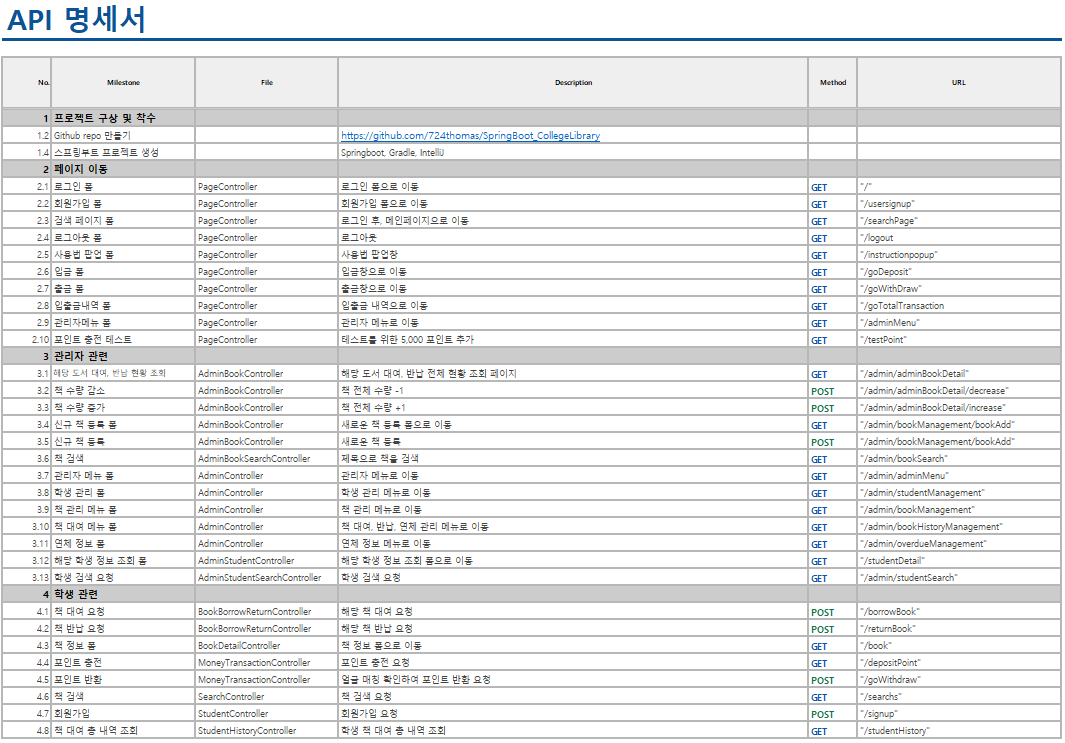Click the "/admin/adminBookDetail/decrease" URL cell
The image size is (1065, 743).
[x=958, y=391]
